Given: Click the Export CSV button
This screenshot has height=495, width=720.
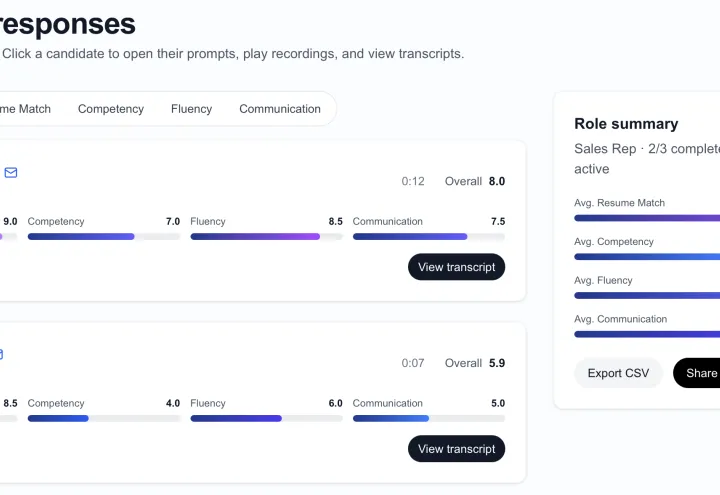Looking at the screenshot, I should (618, 373).
